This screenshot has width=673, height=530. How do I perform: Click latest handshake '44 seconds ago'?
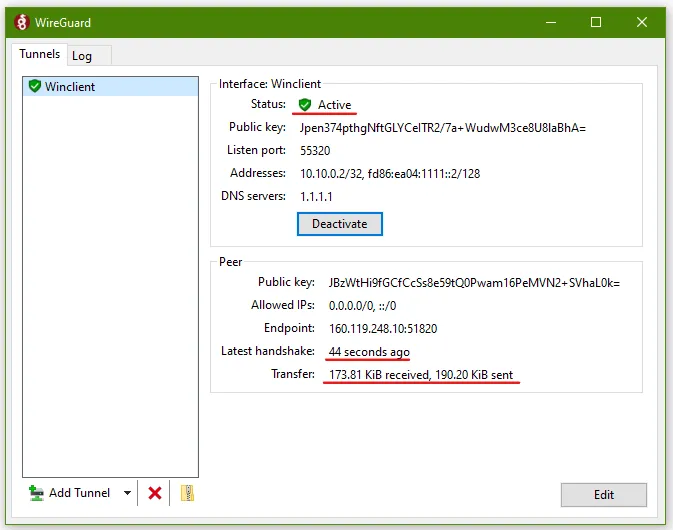click(x=369, y=352)
